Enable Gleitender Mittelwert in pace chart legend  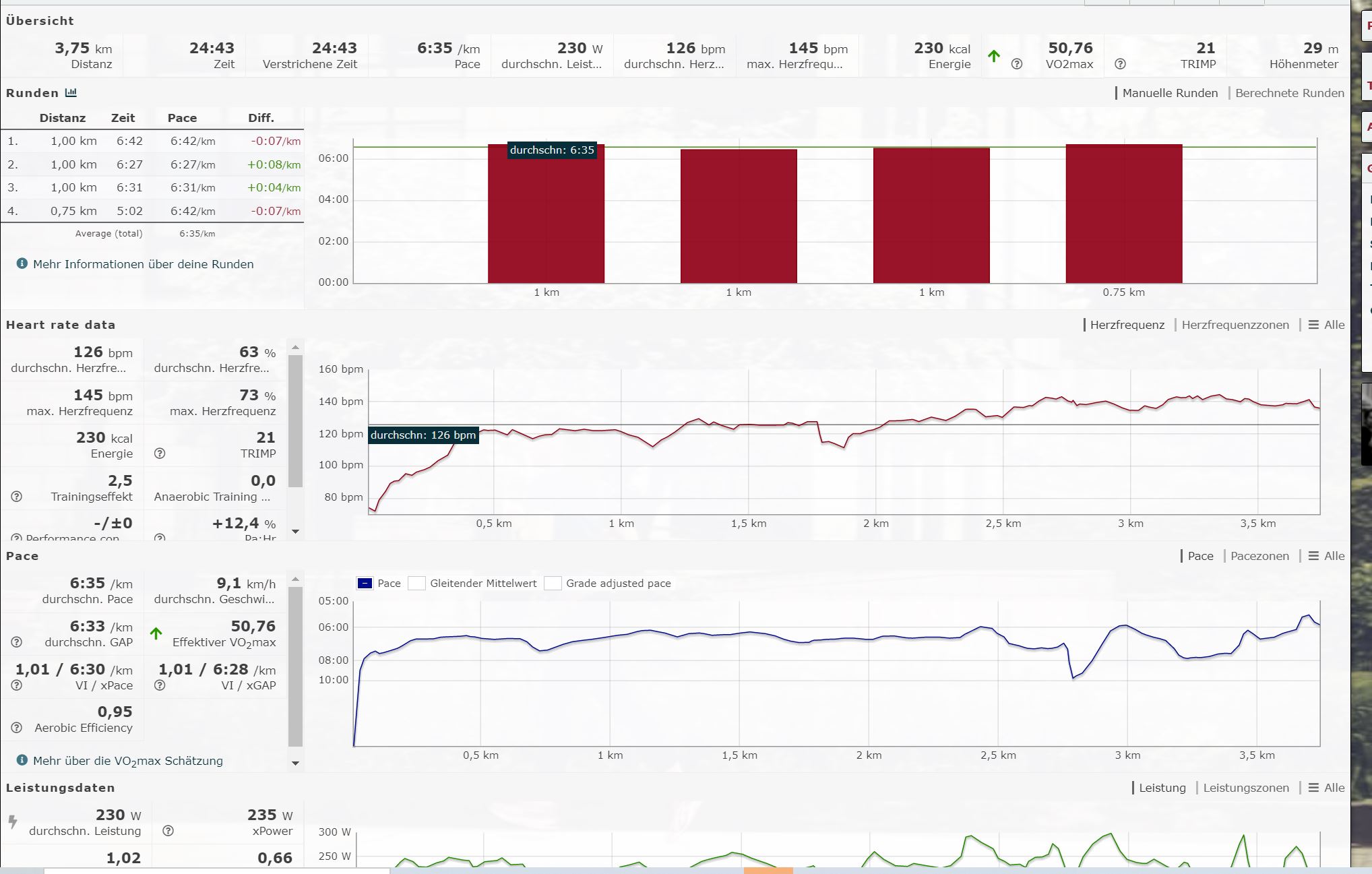[417, 584]
